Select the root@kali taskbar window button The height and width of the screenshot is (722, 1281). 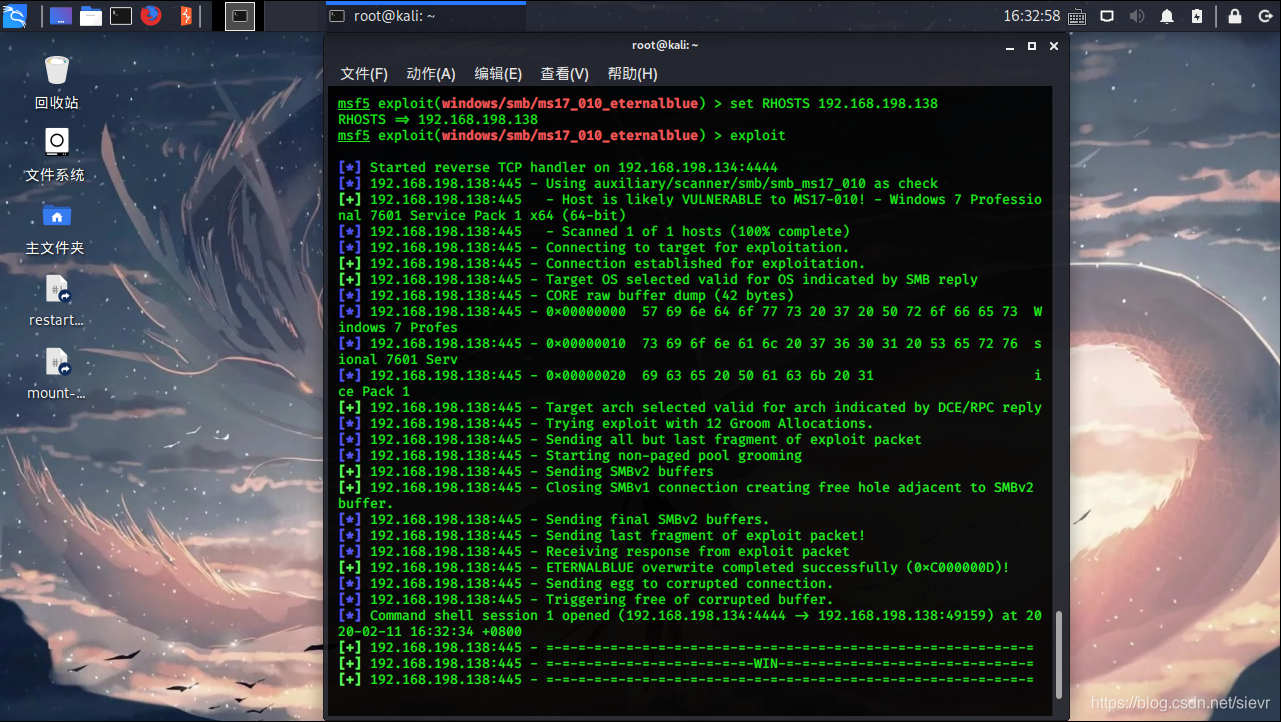pos(425,16)
